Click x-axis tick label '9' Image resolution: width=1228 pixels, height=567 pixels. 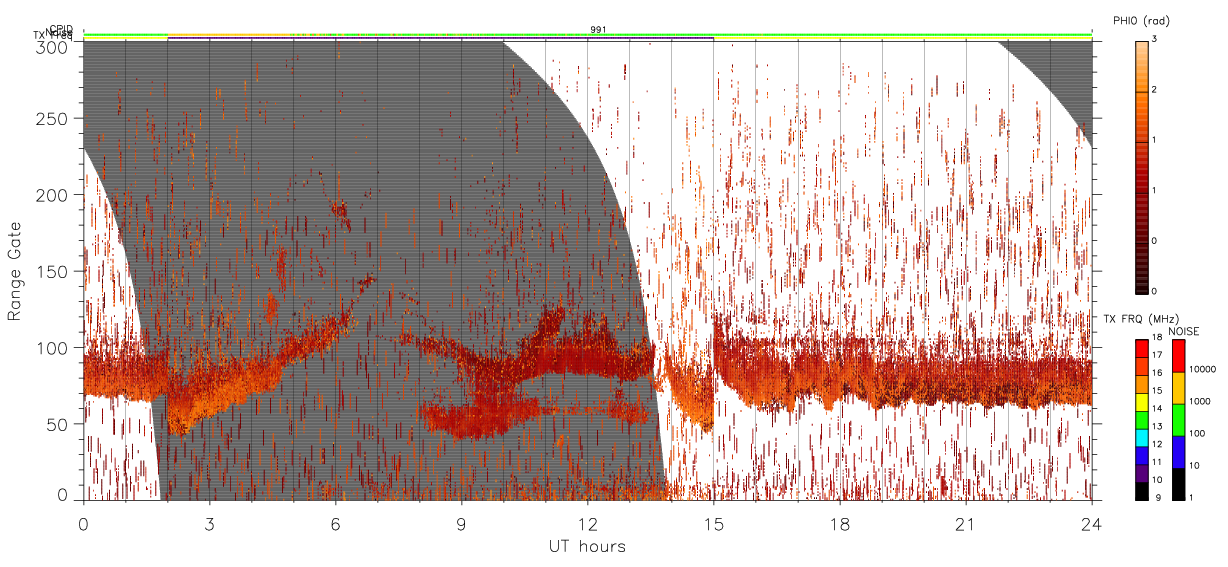coord(462,524)
